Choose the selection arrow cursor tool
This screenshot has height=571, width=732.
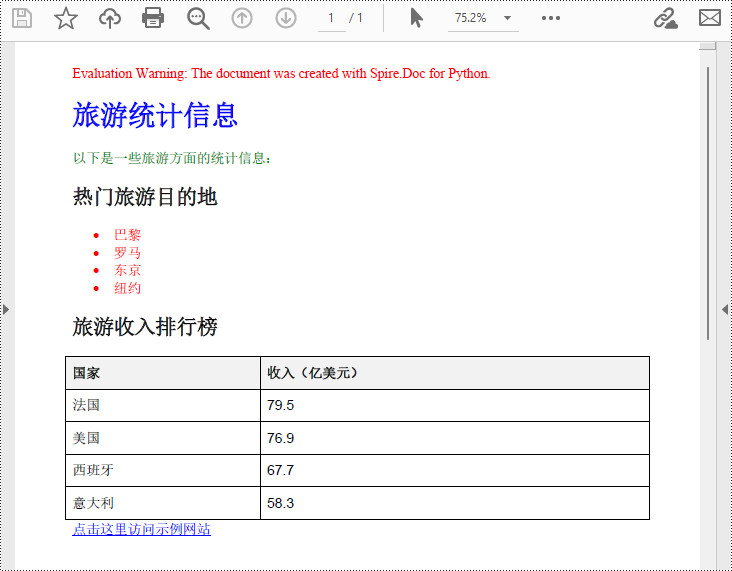[x=416, y=19]
